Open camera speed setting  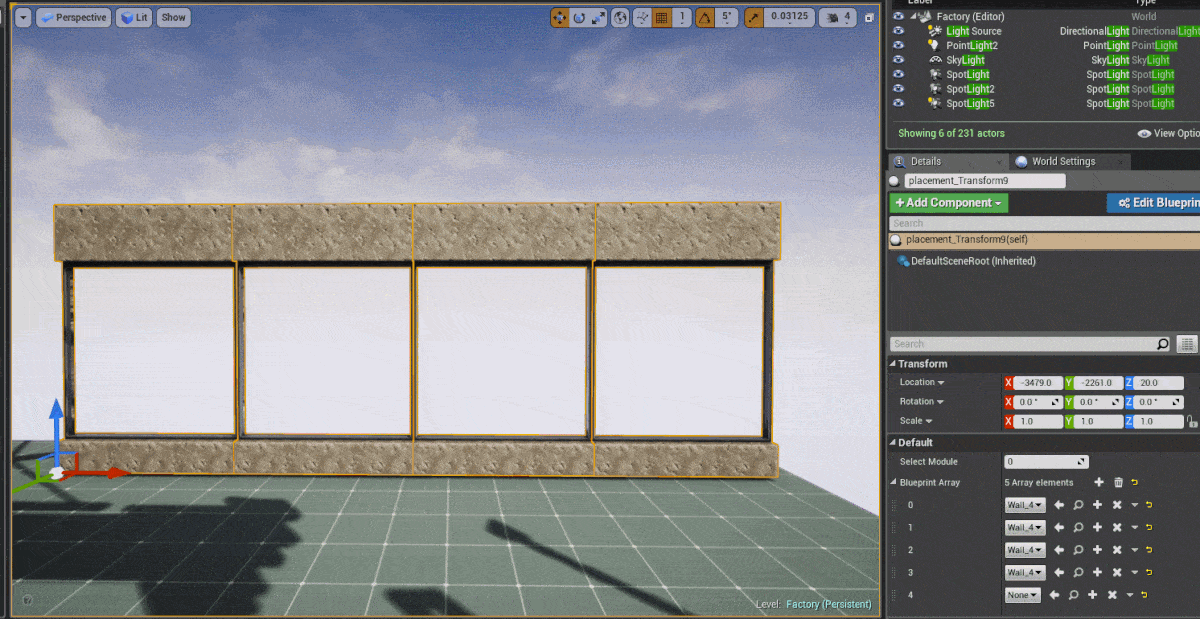(837, 17)
